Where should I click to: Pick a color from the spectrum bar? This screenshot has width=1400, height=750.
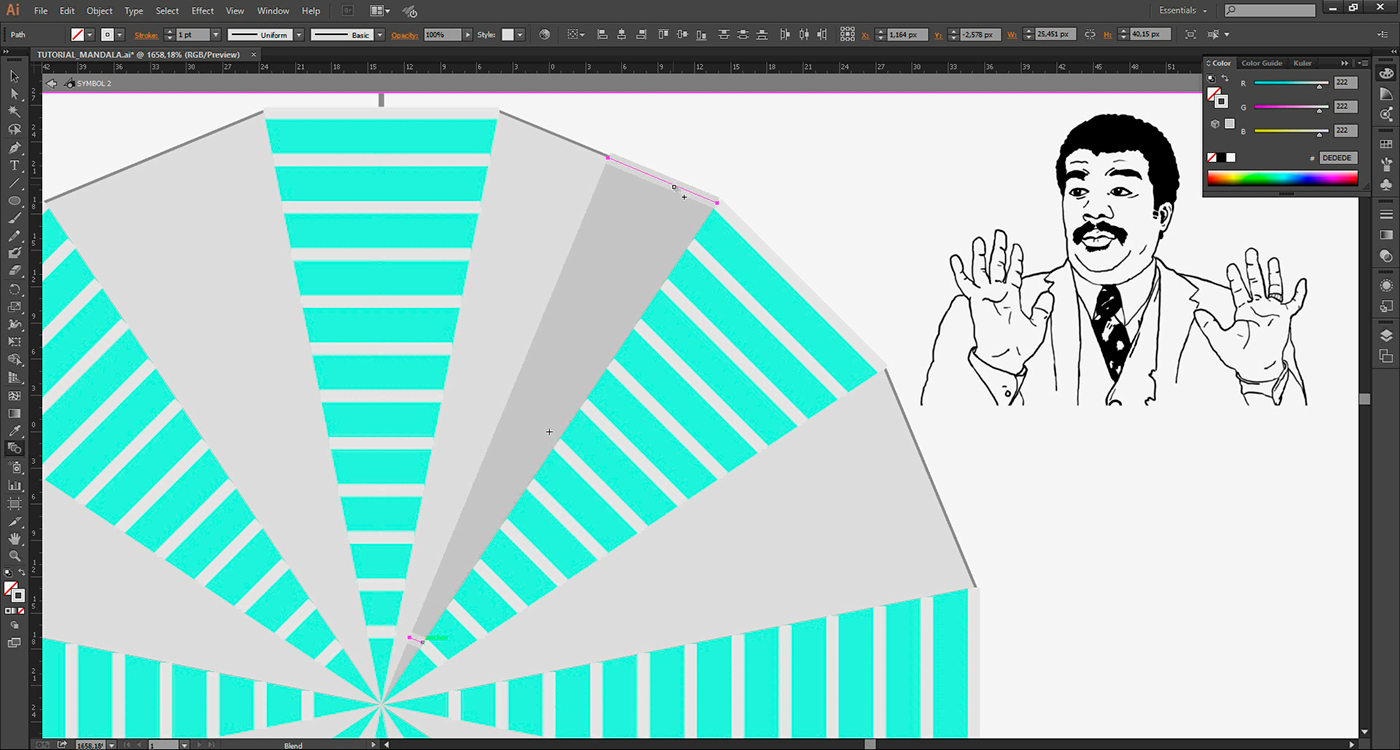1282,179
